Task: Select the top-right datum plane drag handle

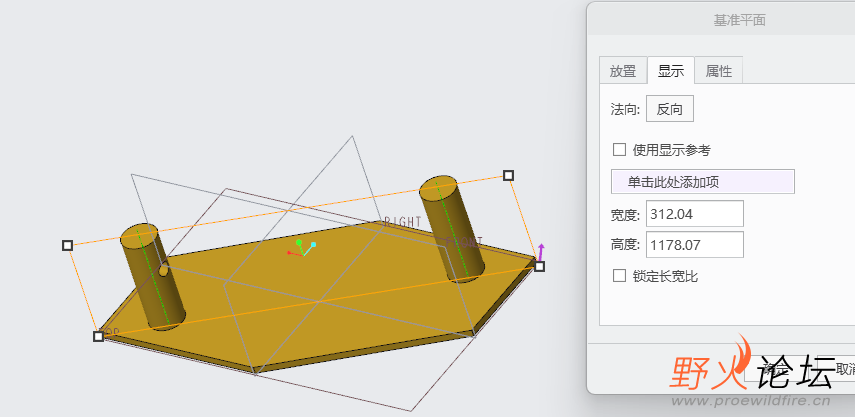Action: point(508,175)
